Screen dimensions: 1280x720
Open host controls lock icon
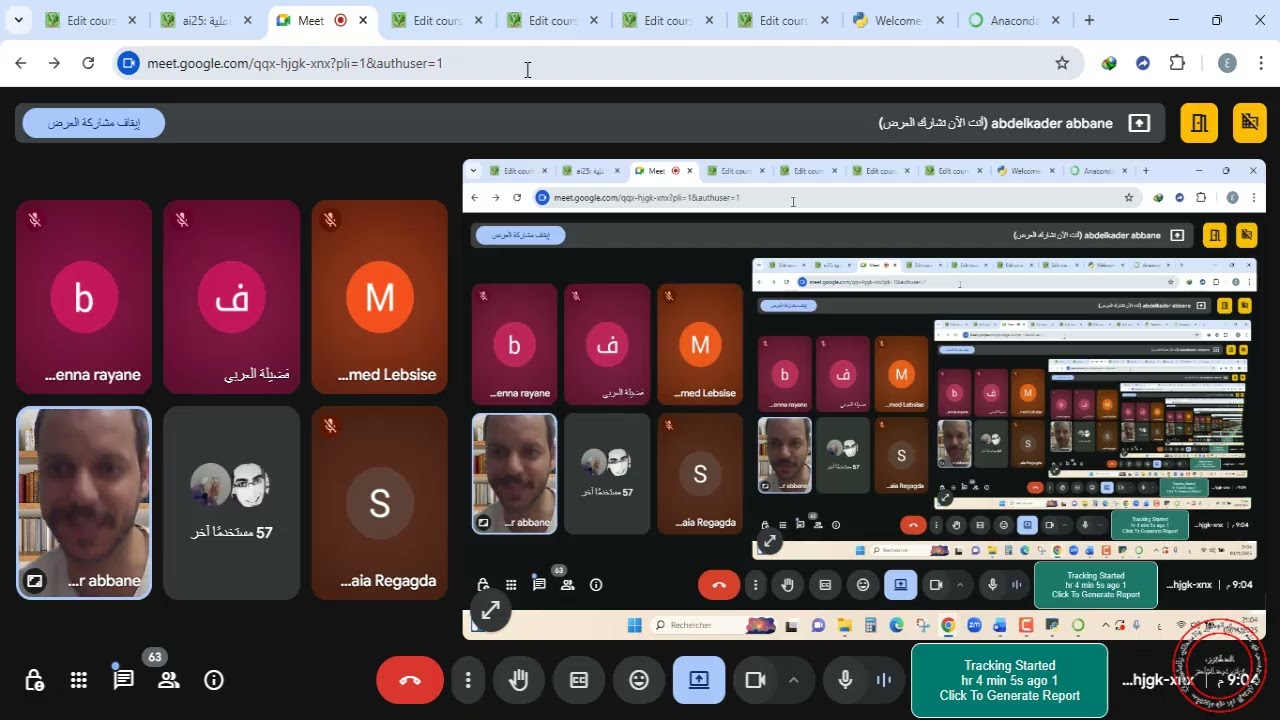pos(34,680)
